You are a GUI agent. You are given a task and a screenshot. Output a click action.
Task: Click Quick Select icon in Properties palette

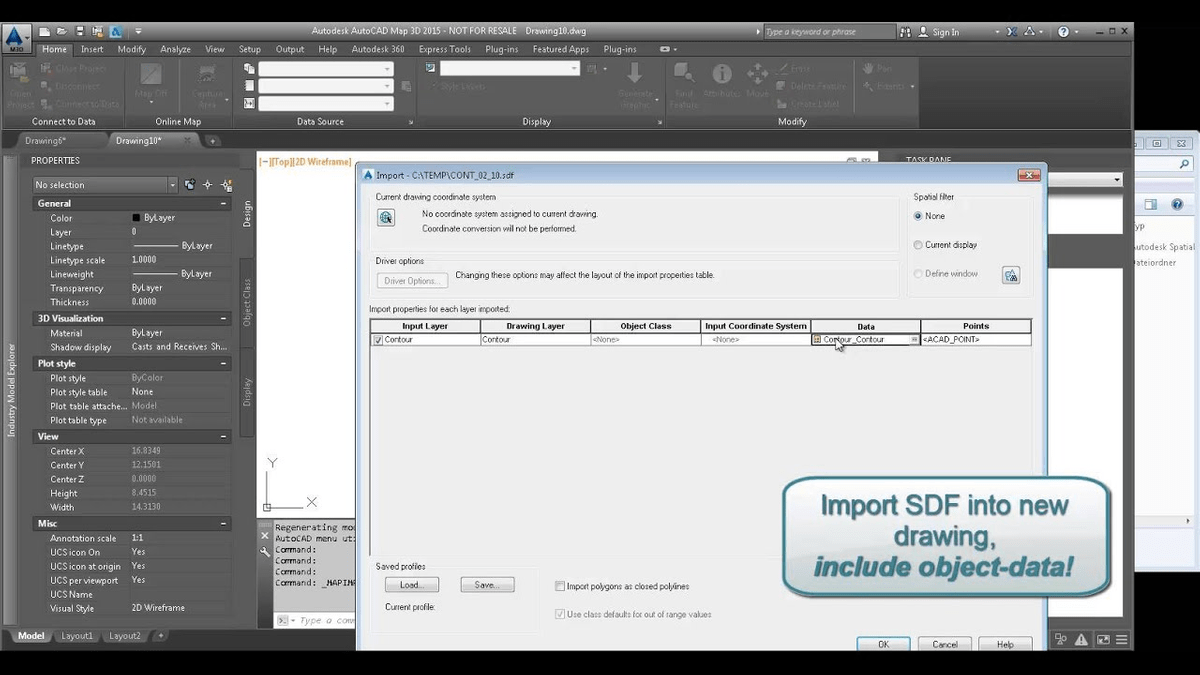[x=227, y=185]
